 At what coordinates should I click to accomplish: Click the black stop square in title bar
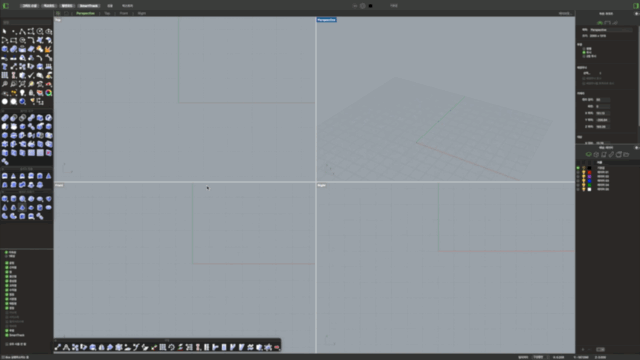point(371,6)
